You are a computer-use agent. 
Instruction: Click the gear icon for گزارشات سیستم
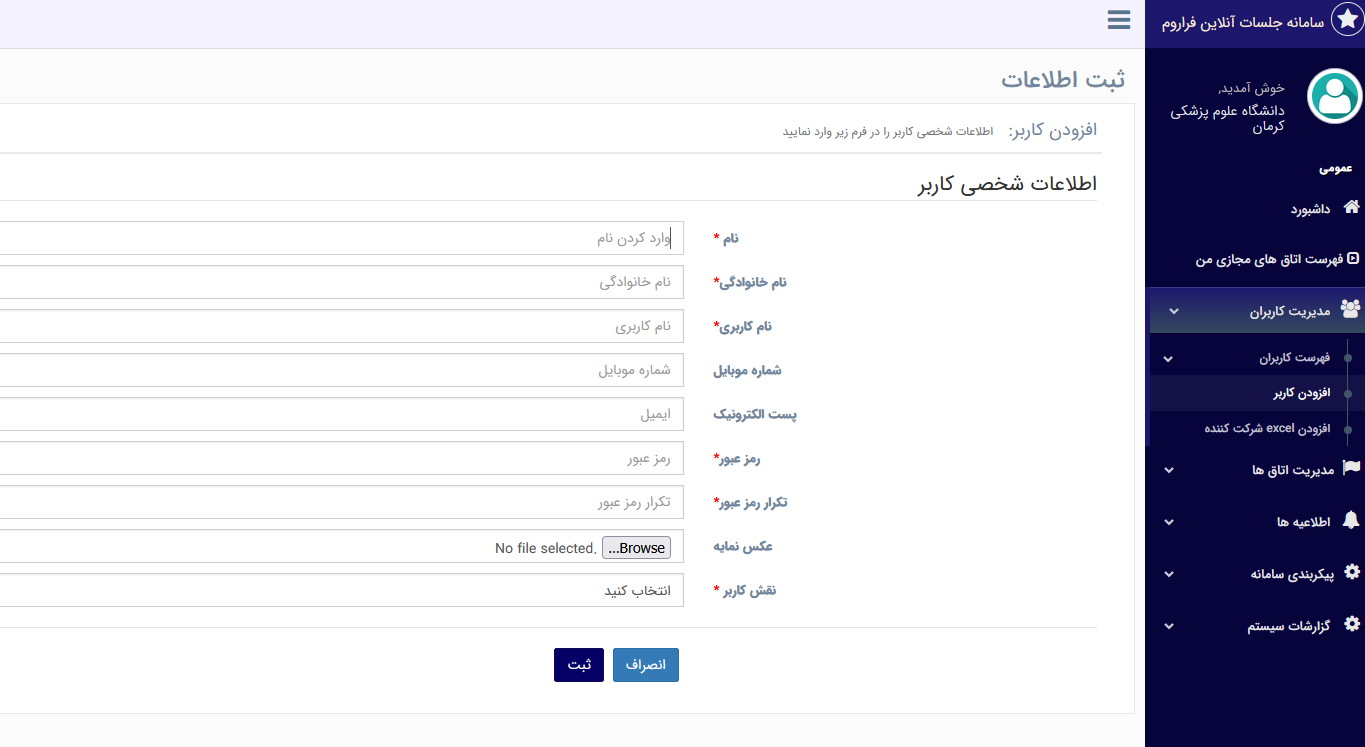click(x=1352, y=624)
